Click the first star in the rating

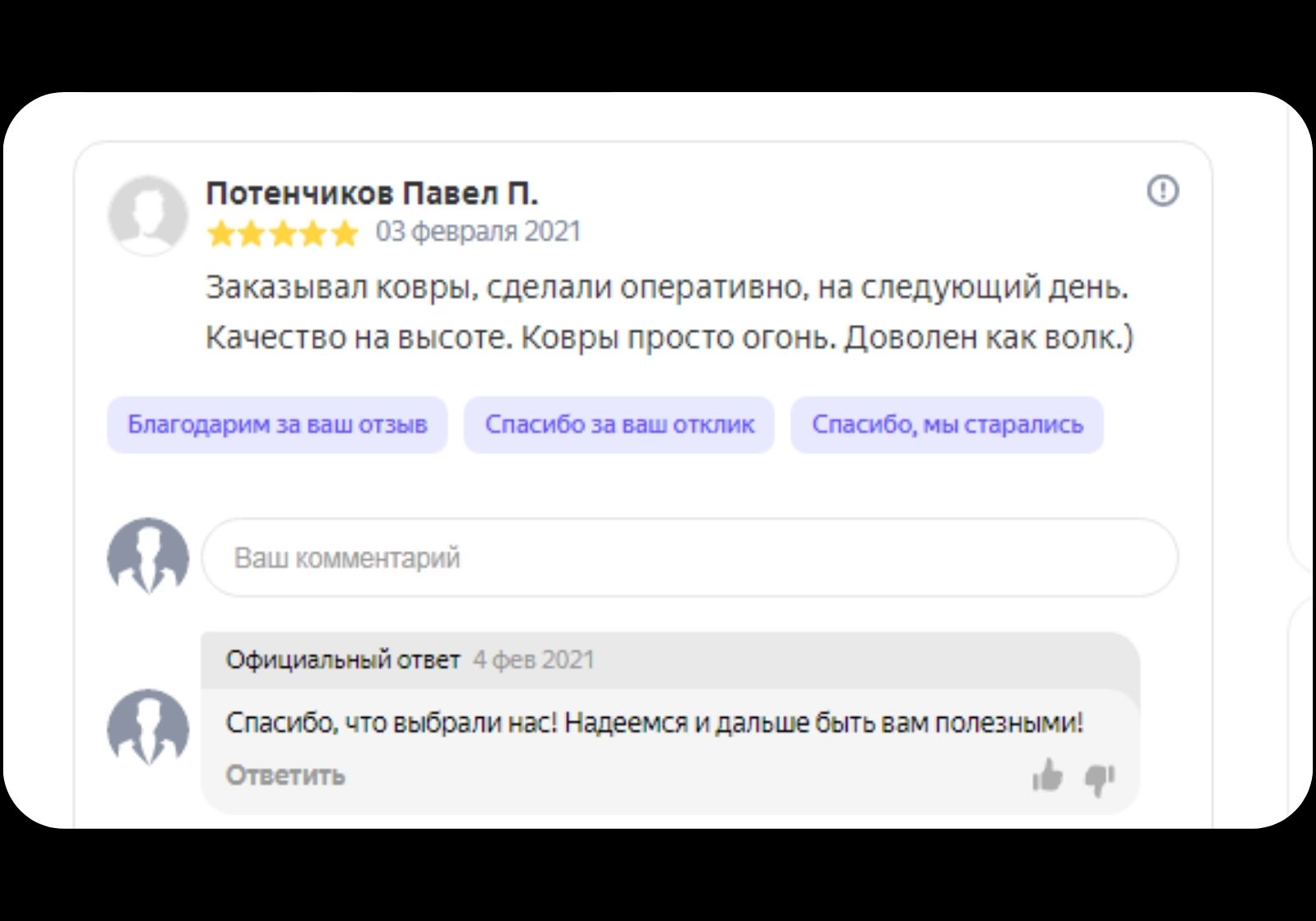220,234
